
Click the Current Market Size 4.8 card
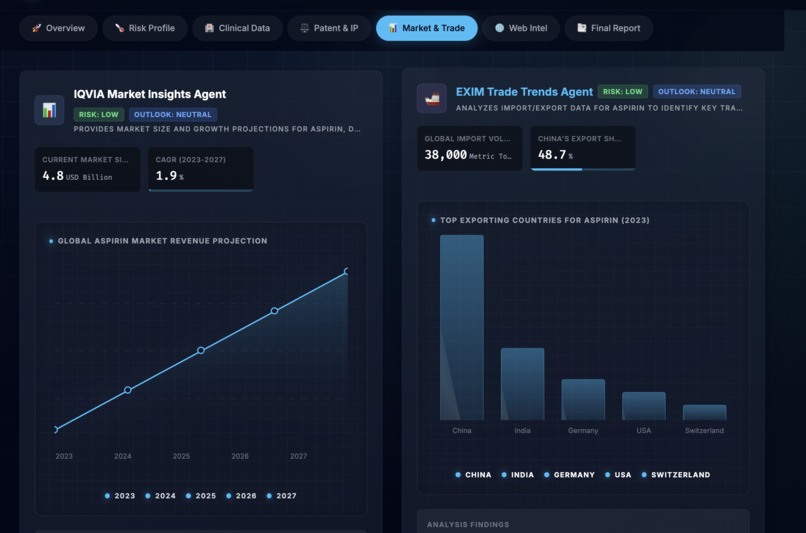tap(87, 169)
